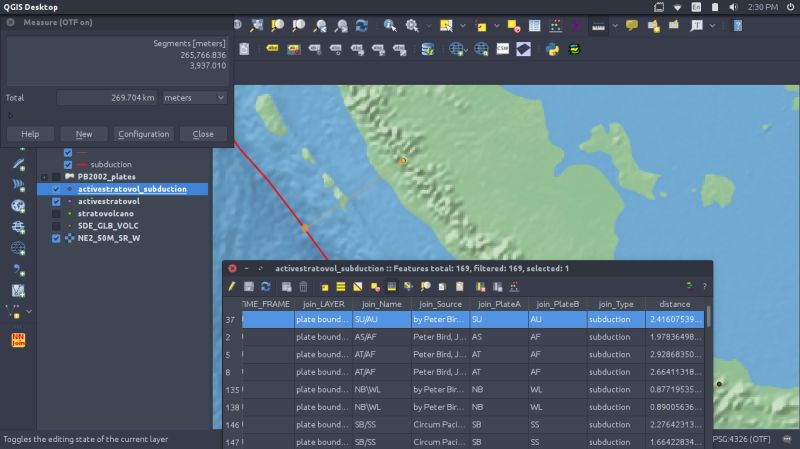Toggle PB2002_plates layer checkbox
The width and height of the screenshot is (800, 449).
coord(56,177)
